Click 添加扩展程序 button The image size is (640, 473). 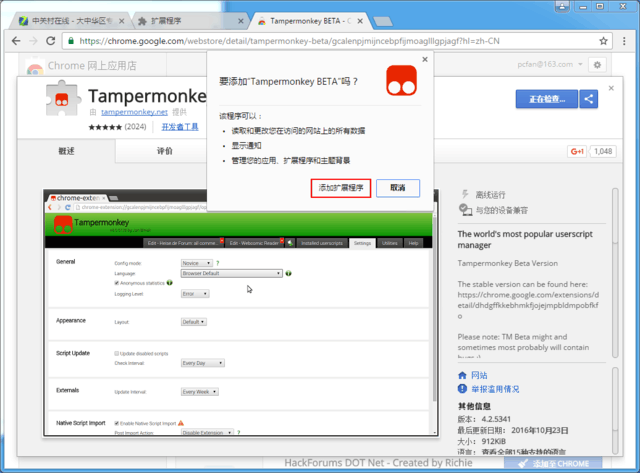pyautogui.click(x=341, y=188)
